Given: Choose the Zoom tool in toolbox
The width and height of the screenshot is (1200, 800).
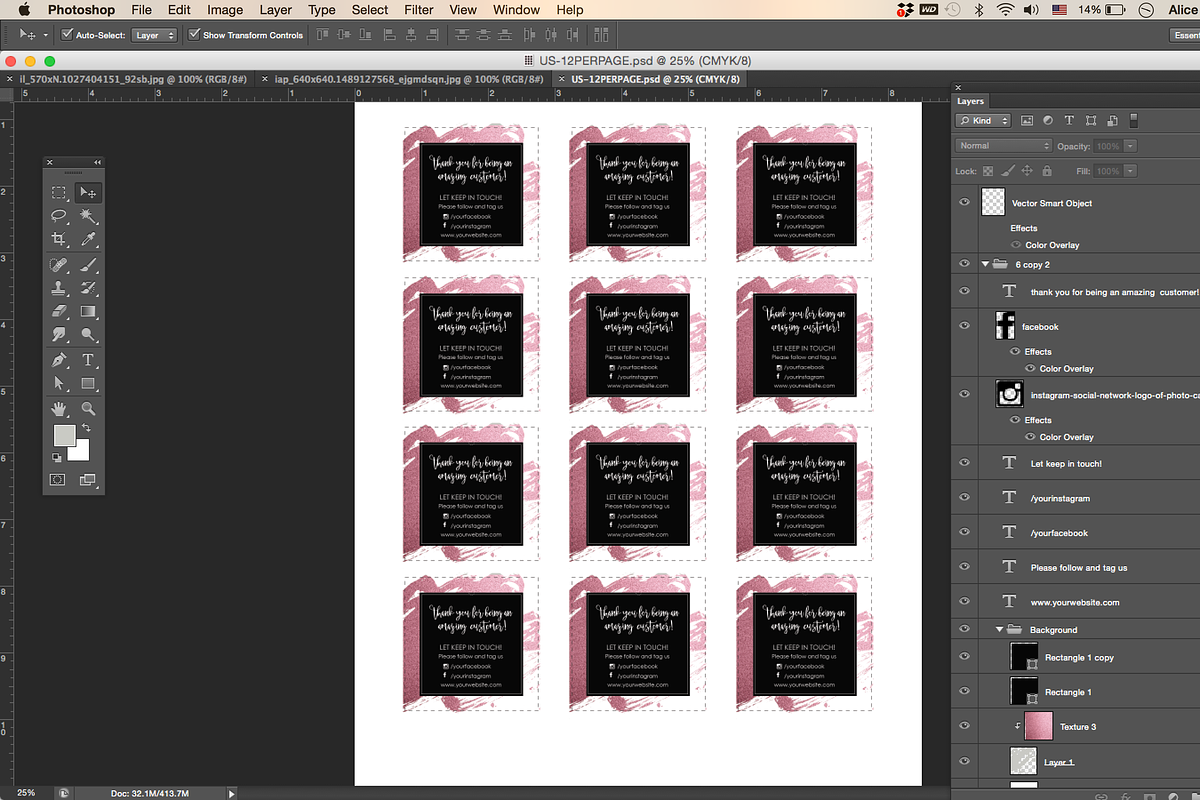Looking at the screenshot, I should tap(88, 408).
